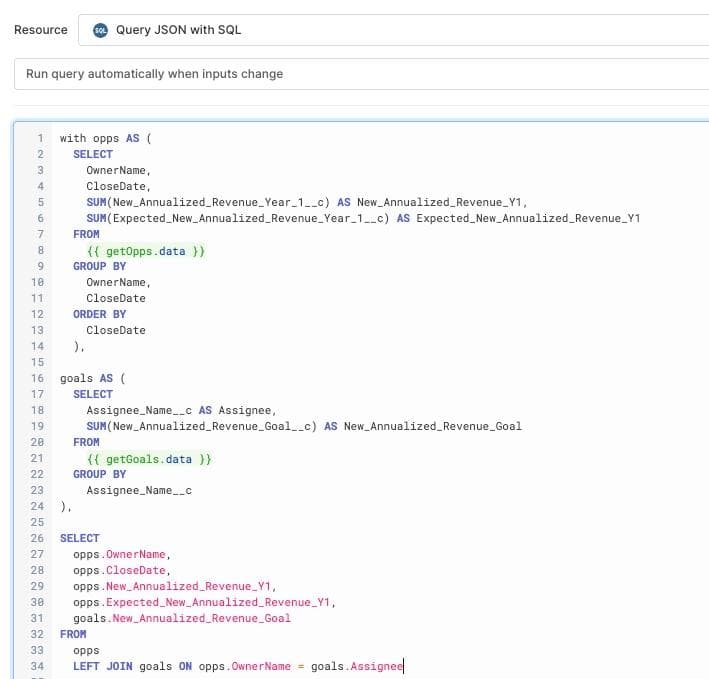Click the 'with opps AS (' line
Viewport: 709px width, 679px height.
coord(105,138)
